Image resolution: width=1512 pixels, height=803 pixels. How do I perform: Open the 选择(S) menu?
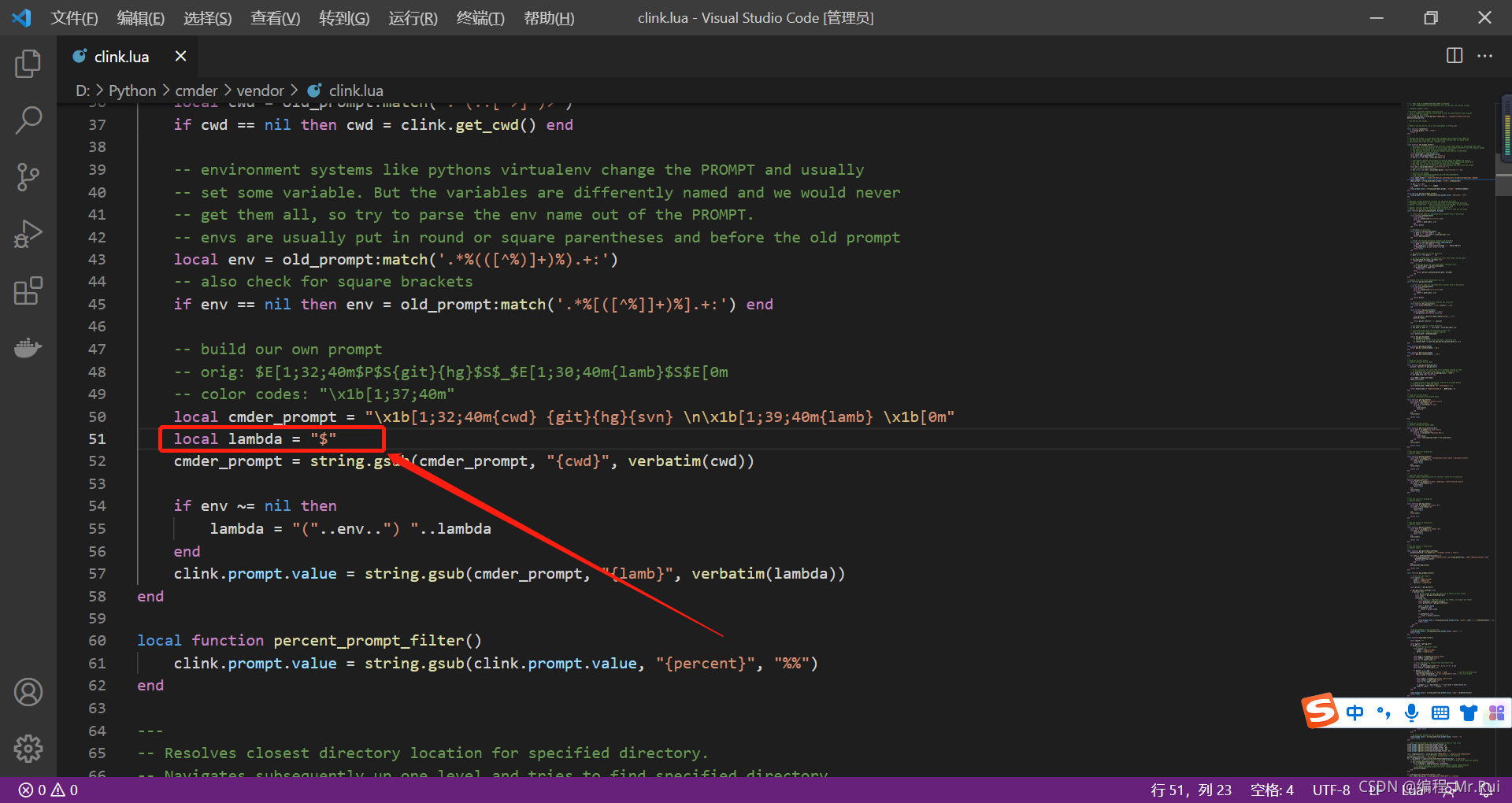[208, 17]
